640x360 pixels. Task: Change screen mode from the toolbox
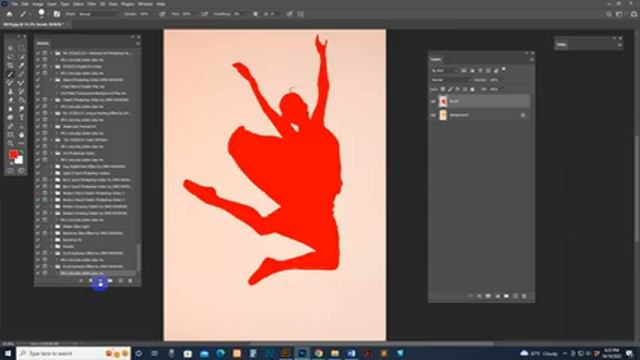pyautogui.click(x=21, y=171)
